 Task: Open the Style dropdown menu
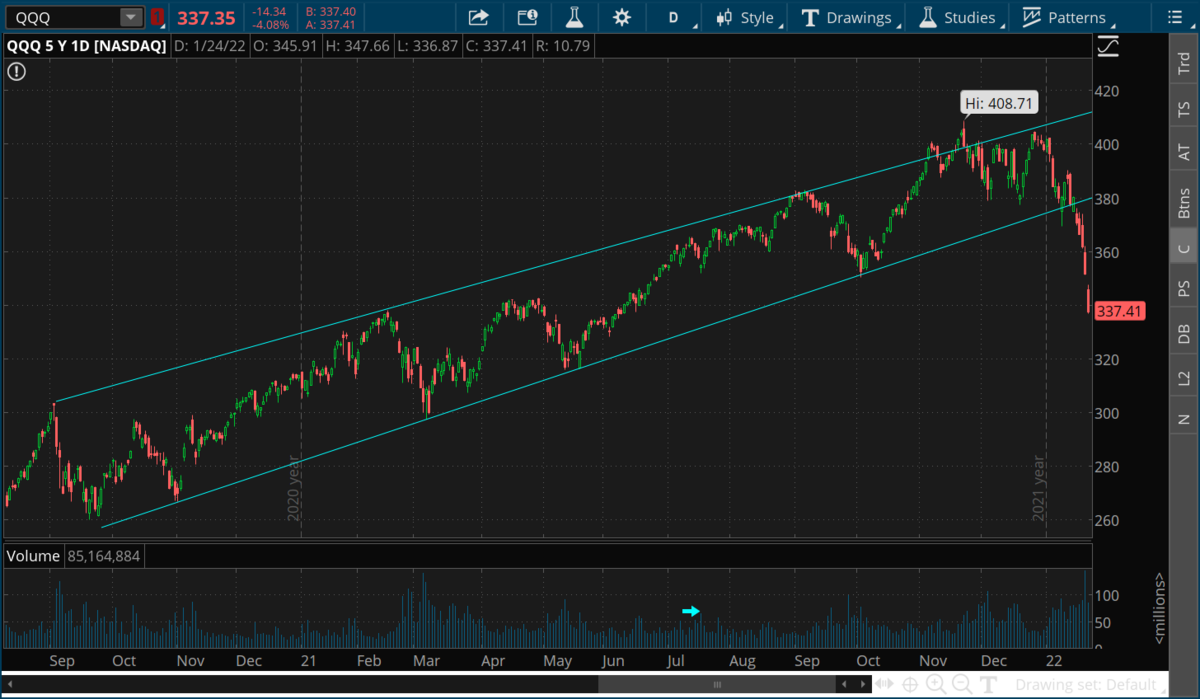pos(749,17)
